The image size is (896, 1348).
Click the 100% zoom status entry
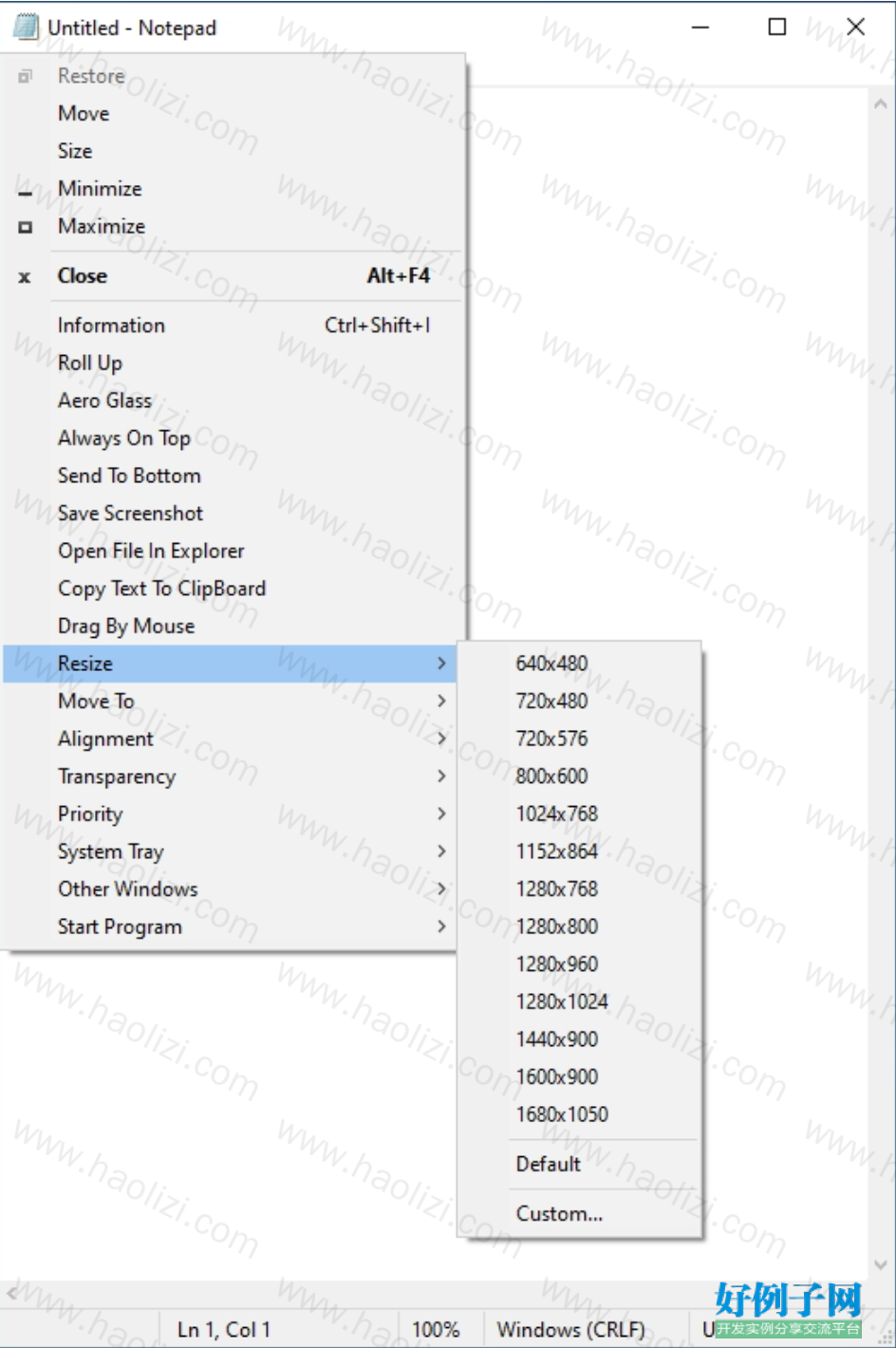tap(436, 1330)
